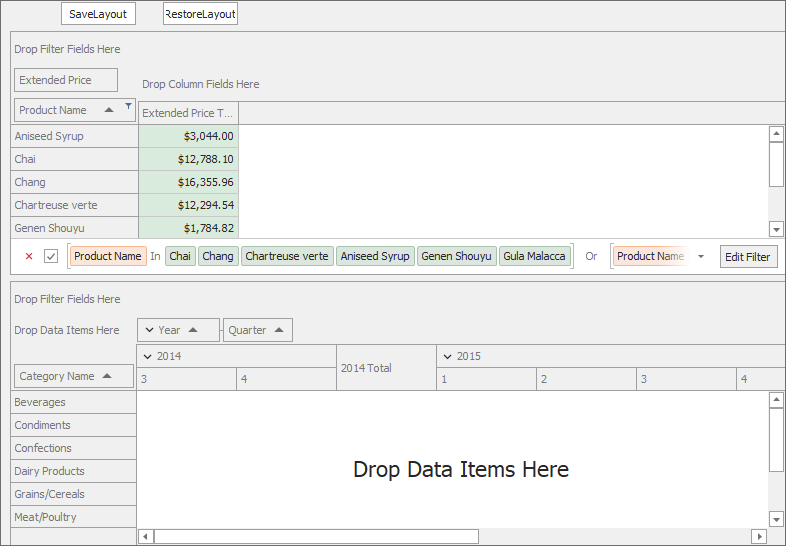Click the second Product Name filter token
The image size is (786, 546).
point(651,256)
